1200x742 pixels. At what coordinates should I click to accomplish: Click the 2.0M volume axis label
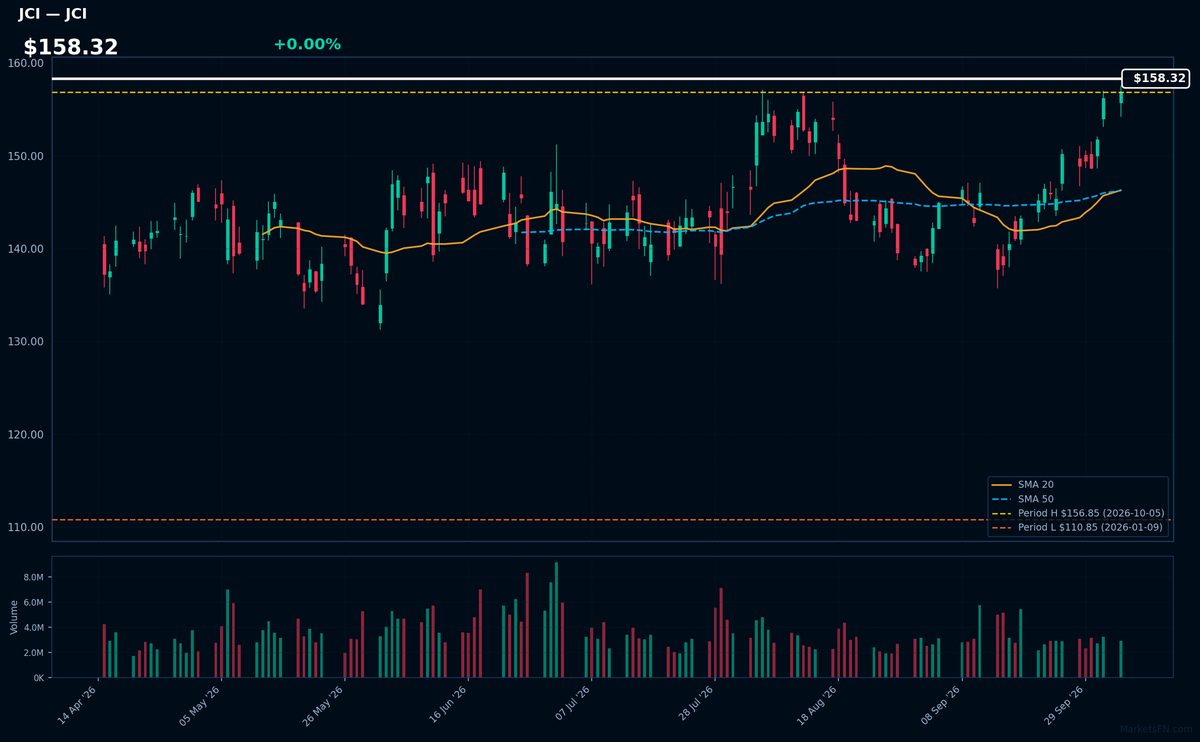[33, 653]
